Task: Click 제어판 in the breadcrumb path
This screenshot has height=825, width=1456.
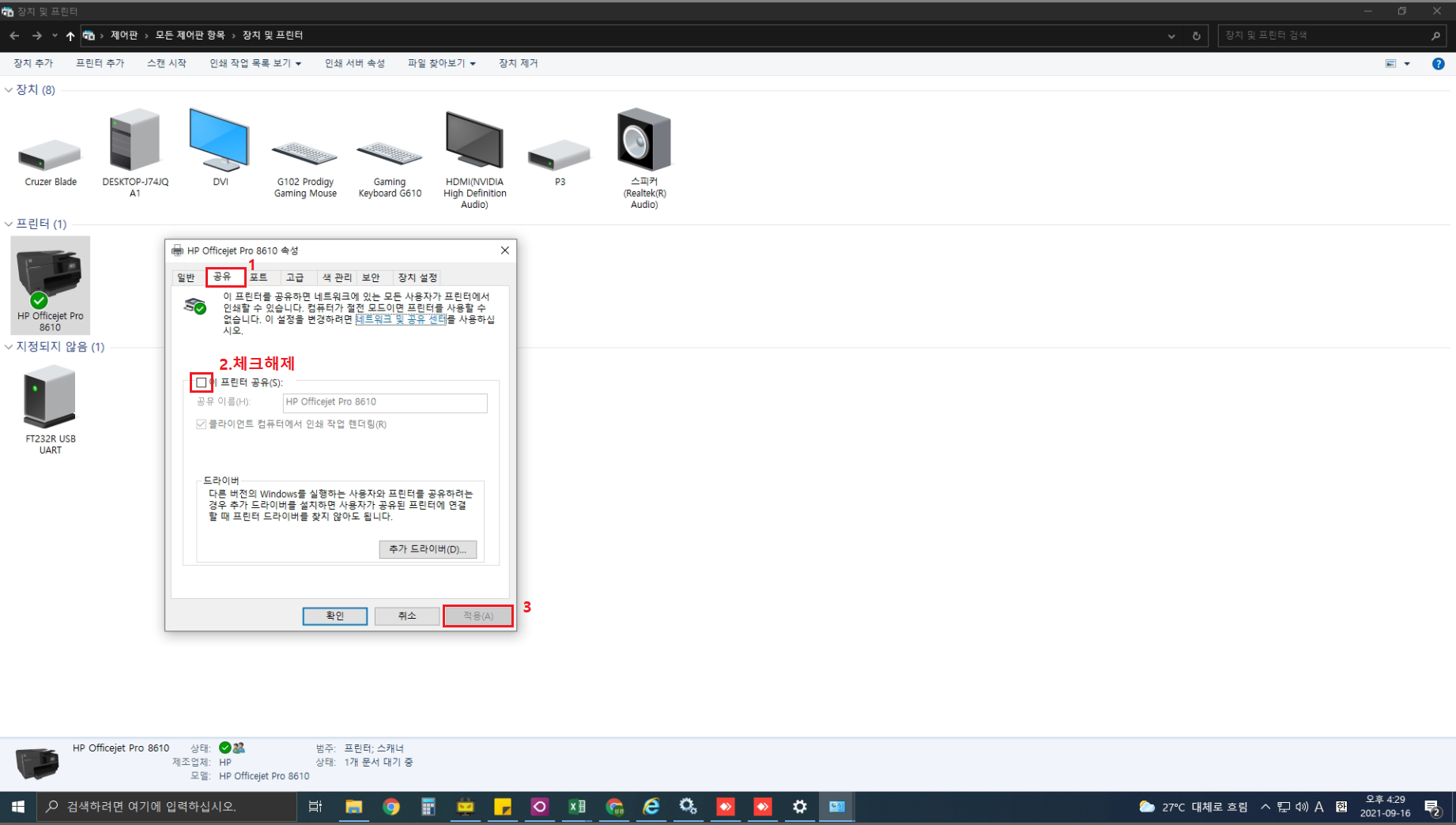Action: (124, 36)
